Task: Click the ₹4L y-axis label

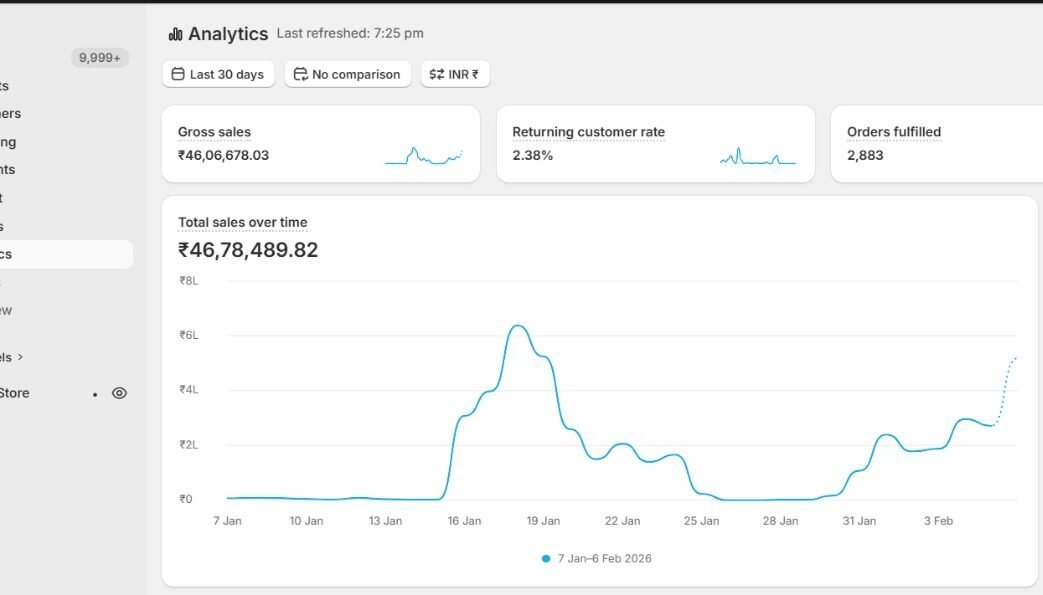Action: 189,389
